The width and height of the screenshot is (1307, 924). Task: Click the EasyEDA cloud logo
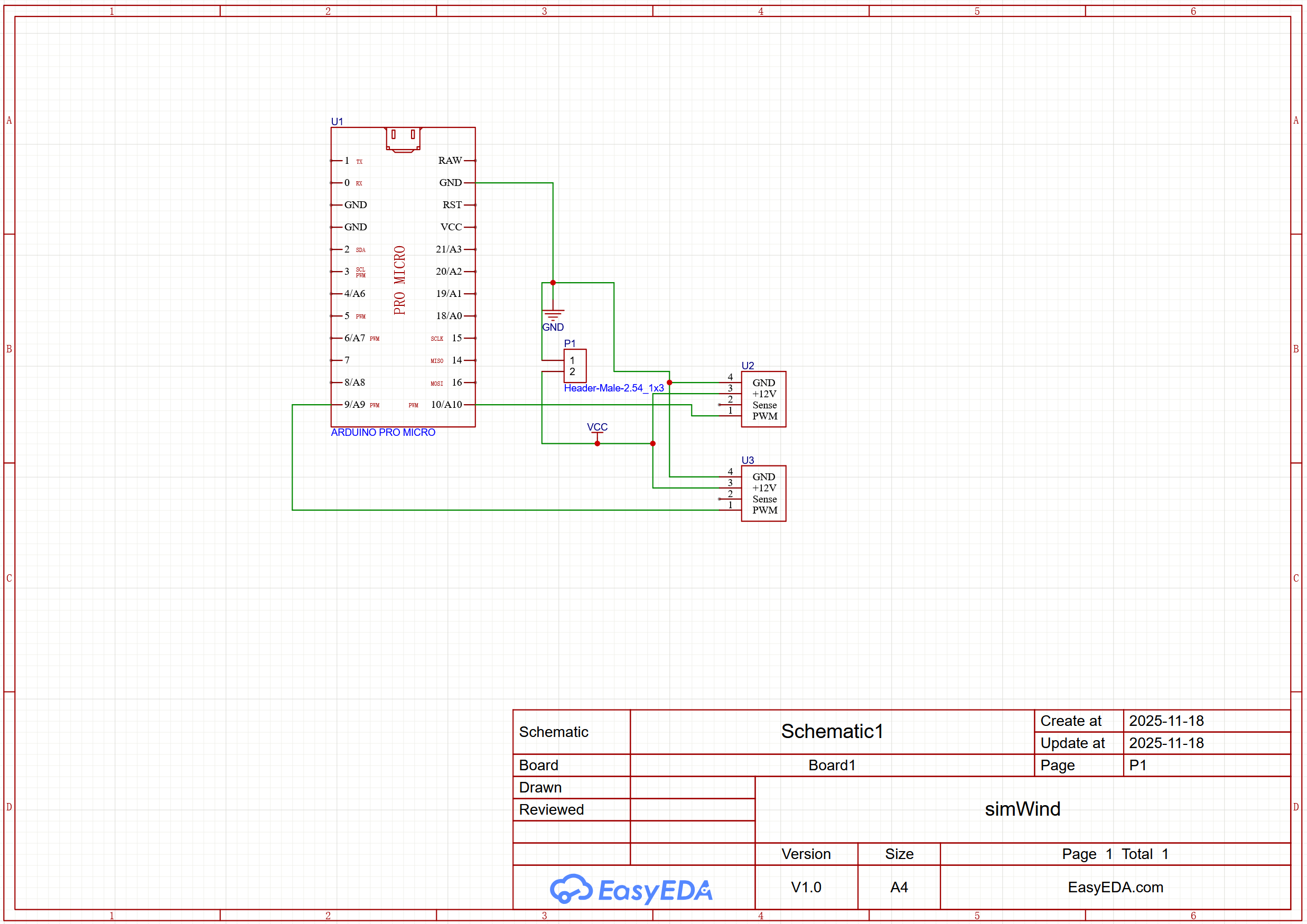[571, 889]
